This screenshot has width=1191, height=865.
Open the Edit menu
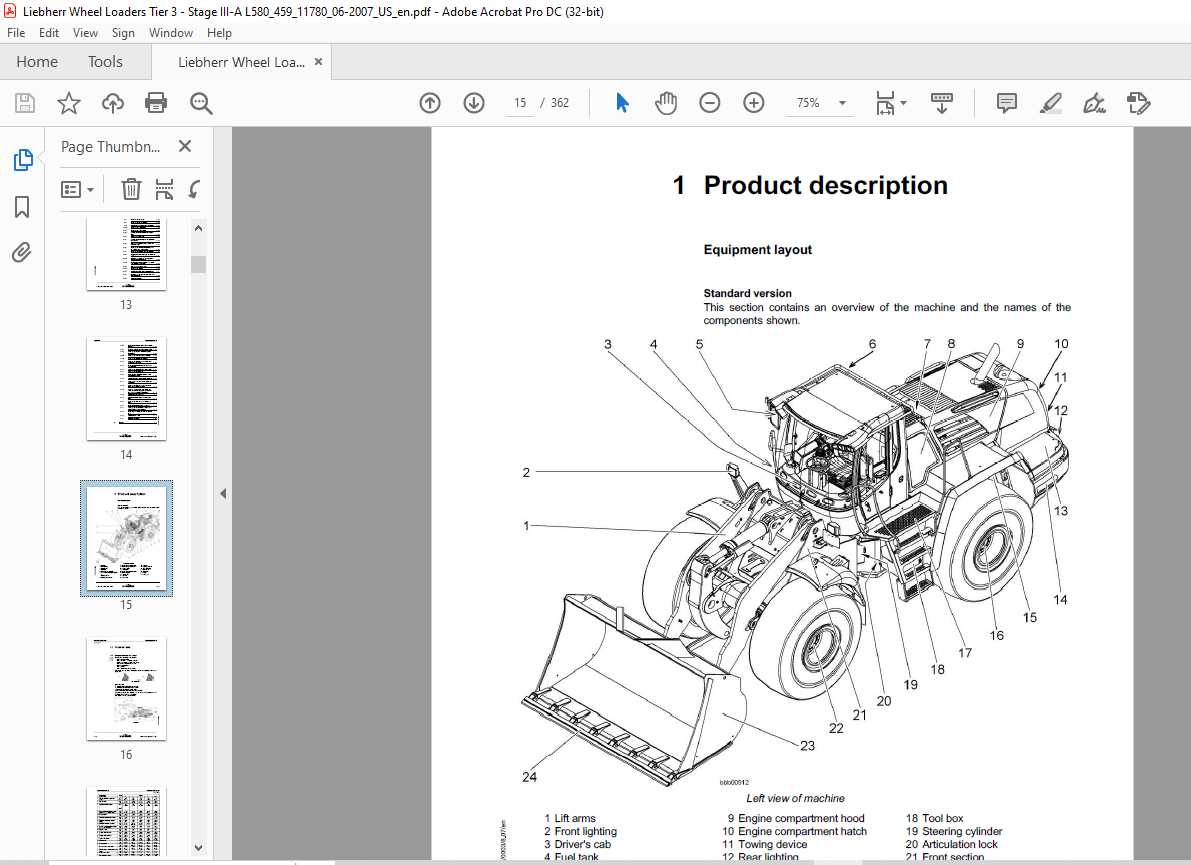tap(49, 33)
